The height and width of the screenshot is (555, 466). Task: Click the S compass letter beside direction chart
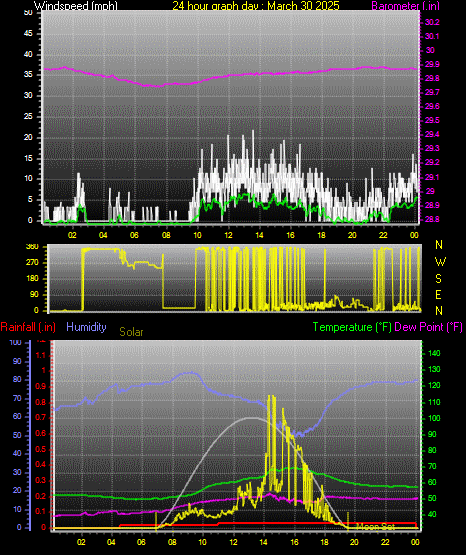438,279
